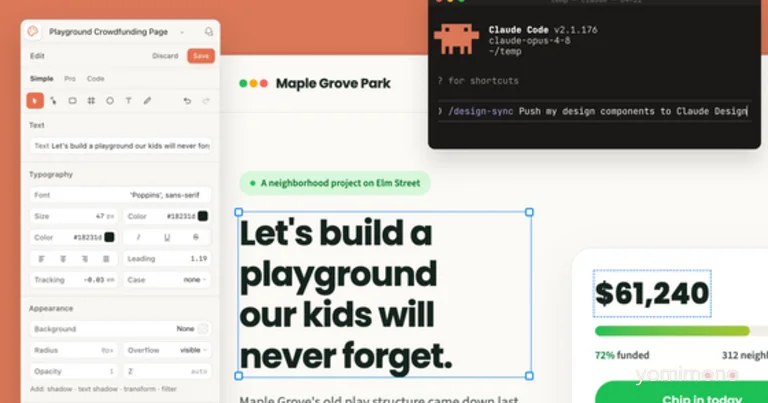Align text right
The image size is (768, 403).
pyautogui.click(x=84, y=259)
